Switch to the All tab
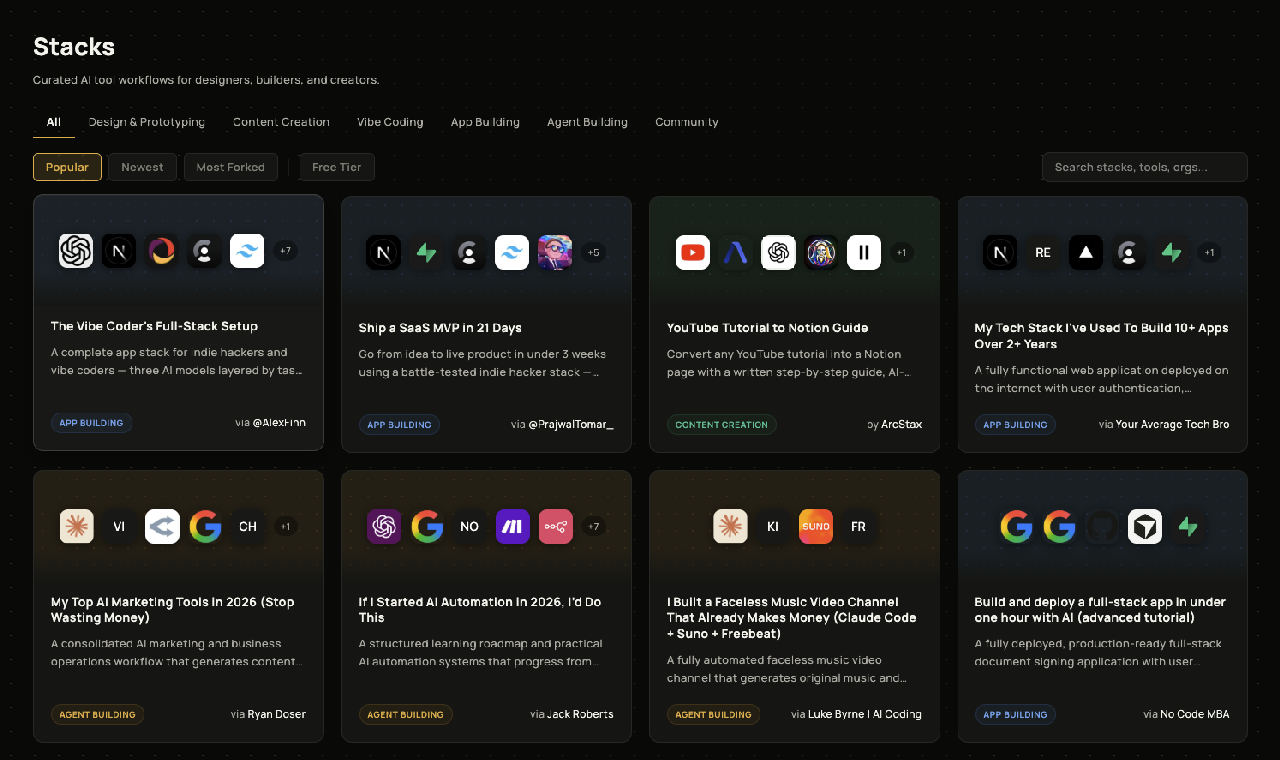This screenshot has width=1280, height=760. [54, 122]
